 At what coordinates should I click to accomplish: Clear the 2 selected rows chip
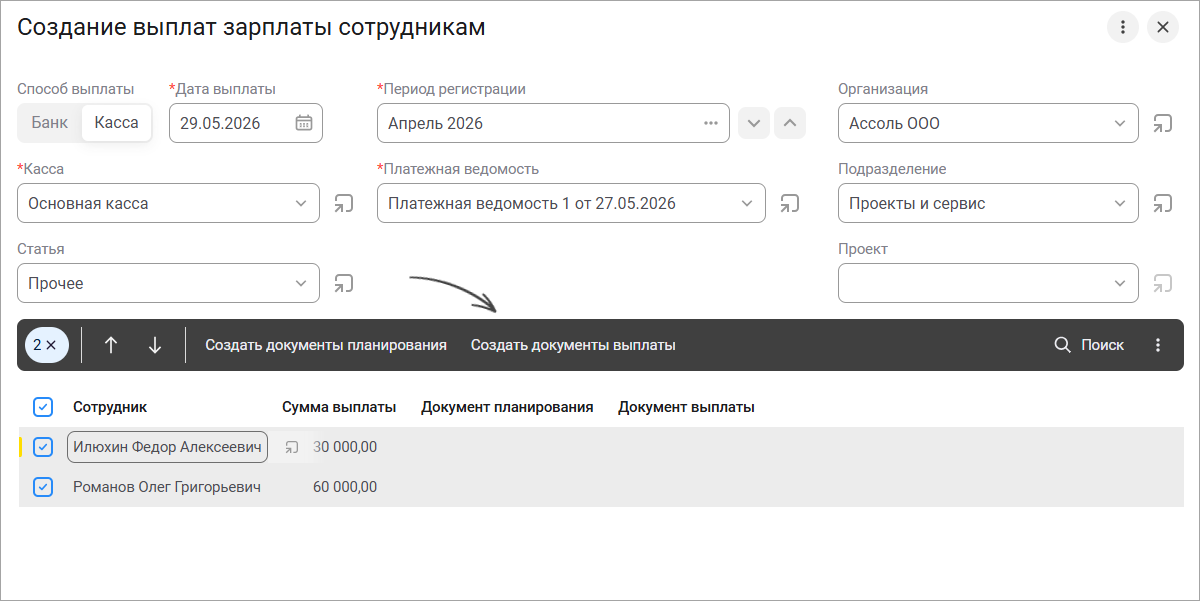coord(46,345)
